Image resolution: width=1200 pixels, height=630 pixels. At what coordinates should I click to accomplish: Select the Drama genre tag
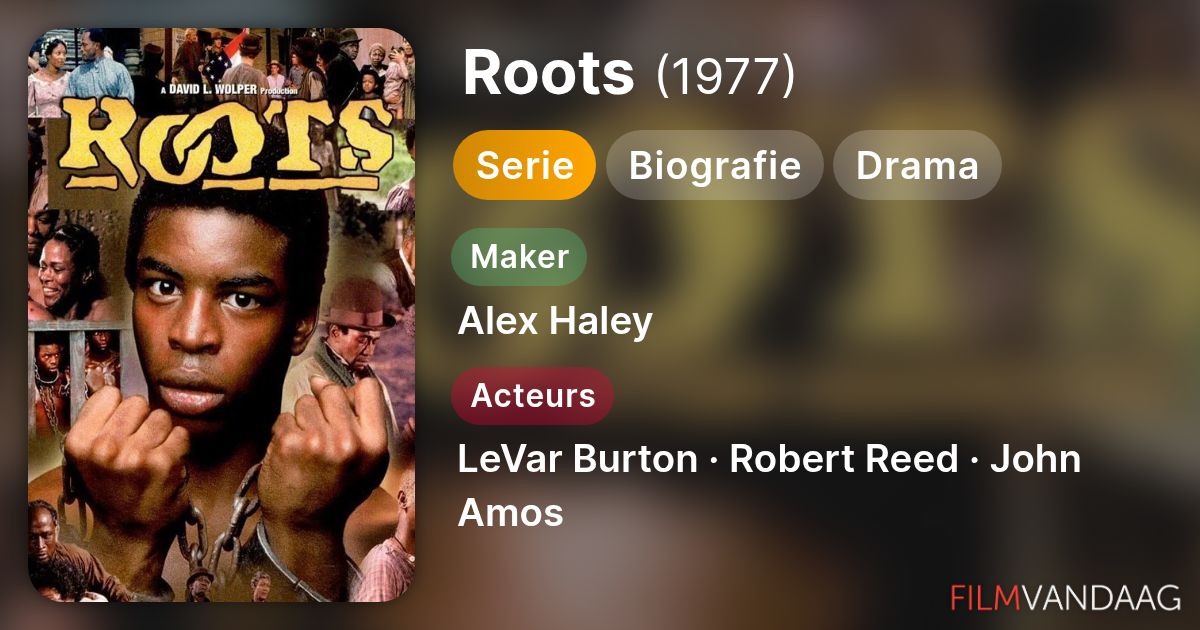917,165
